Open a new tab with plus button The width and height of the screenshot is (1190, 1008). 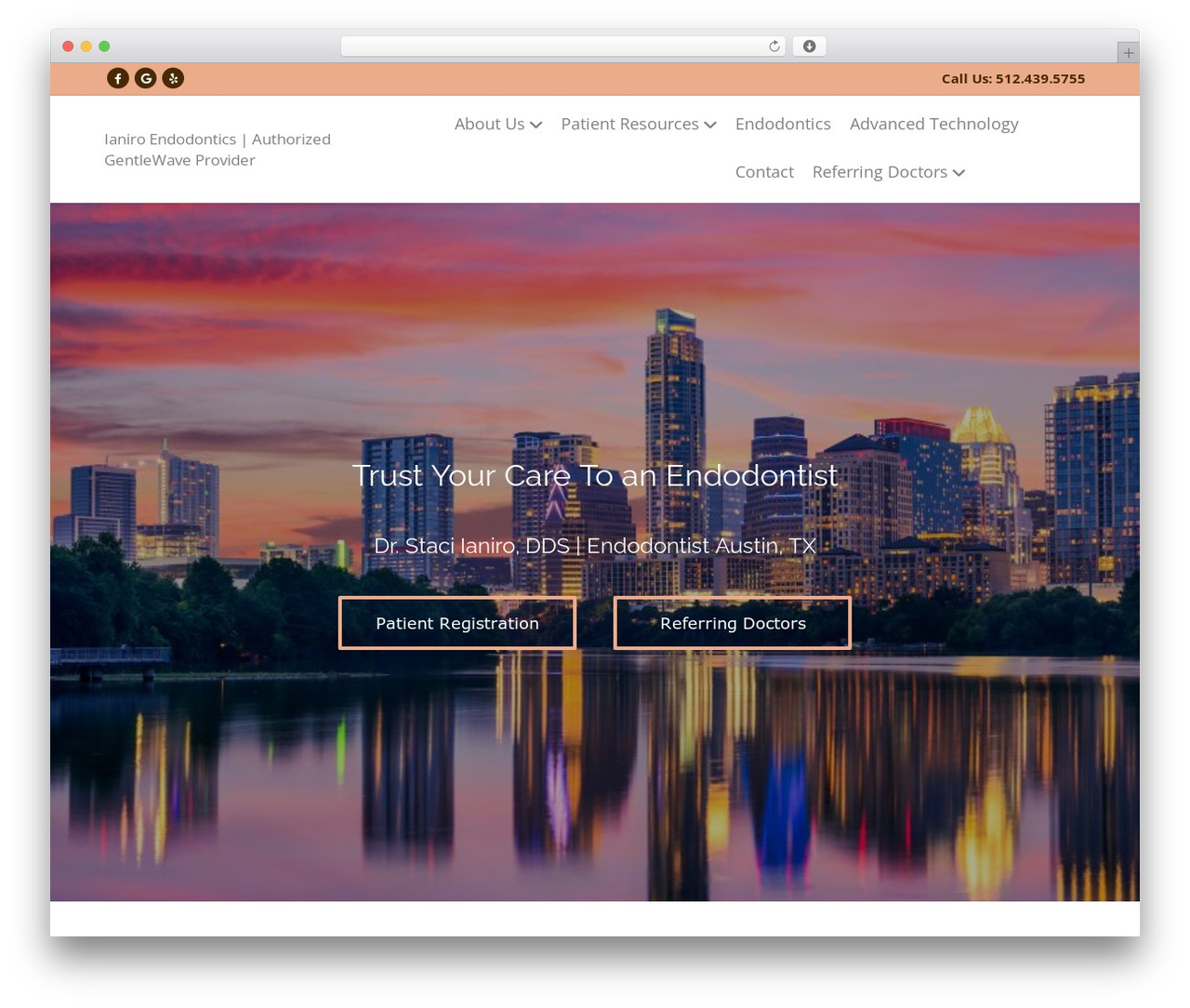click(x=1128, y=53)
